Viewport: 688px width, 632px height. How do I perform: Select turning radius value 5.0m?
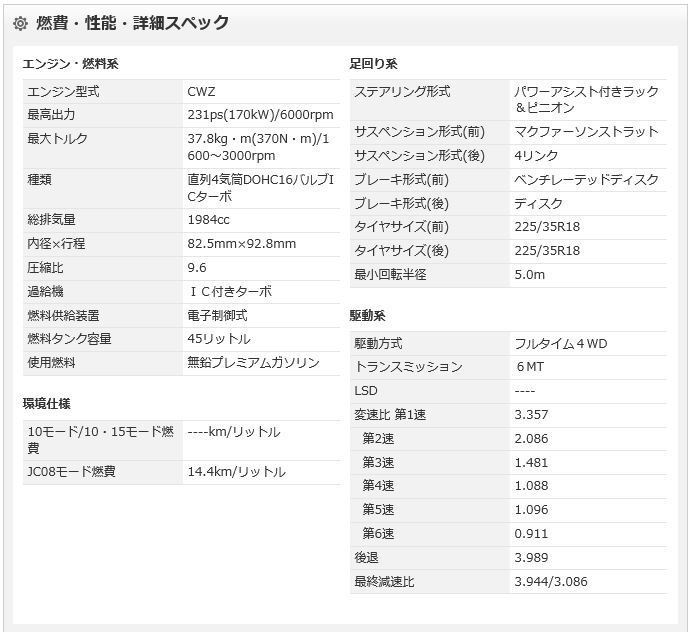point(530,275)
